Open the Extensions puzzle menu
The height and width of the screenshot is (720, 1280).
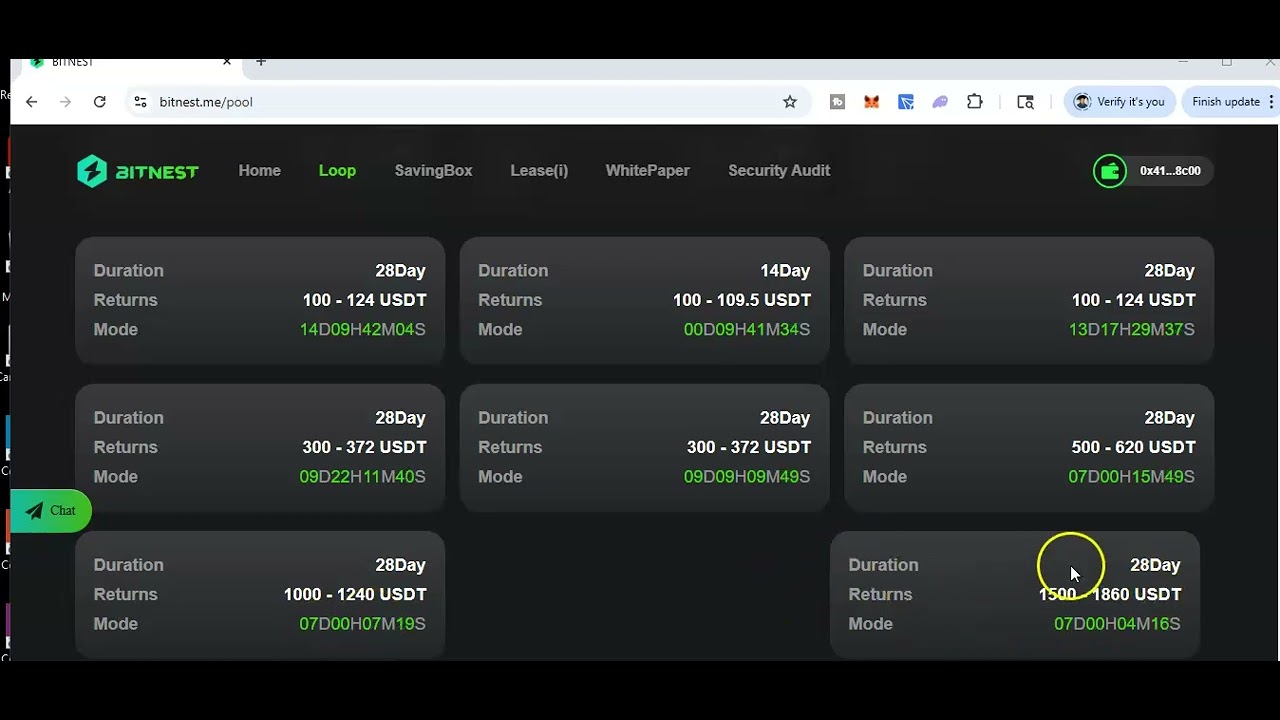click(x=975, y=102)
